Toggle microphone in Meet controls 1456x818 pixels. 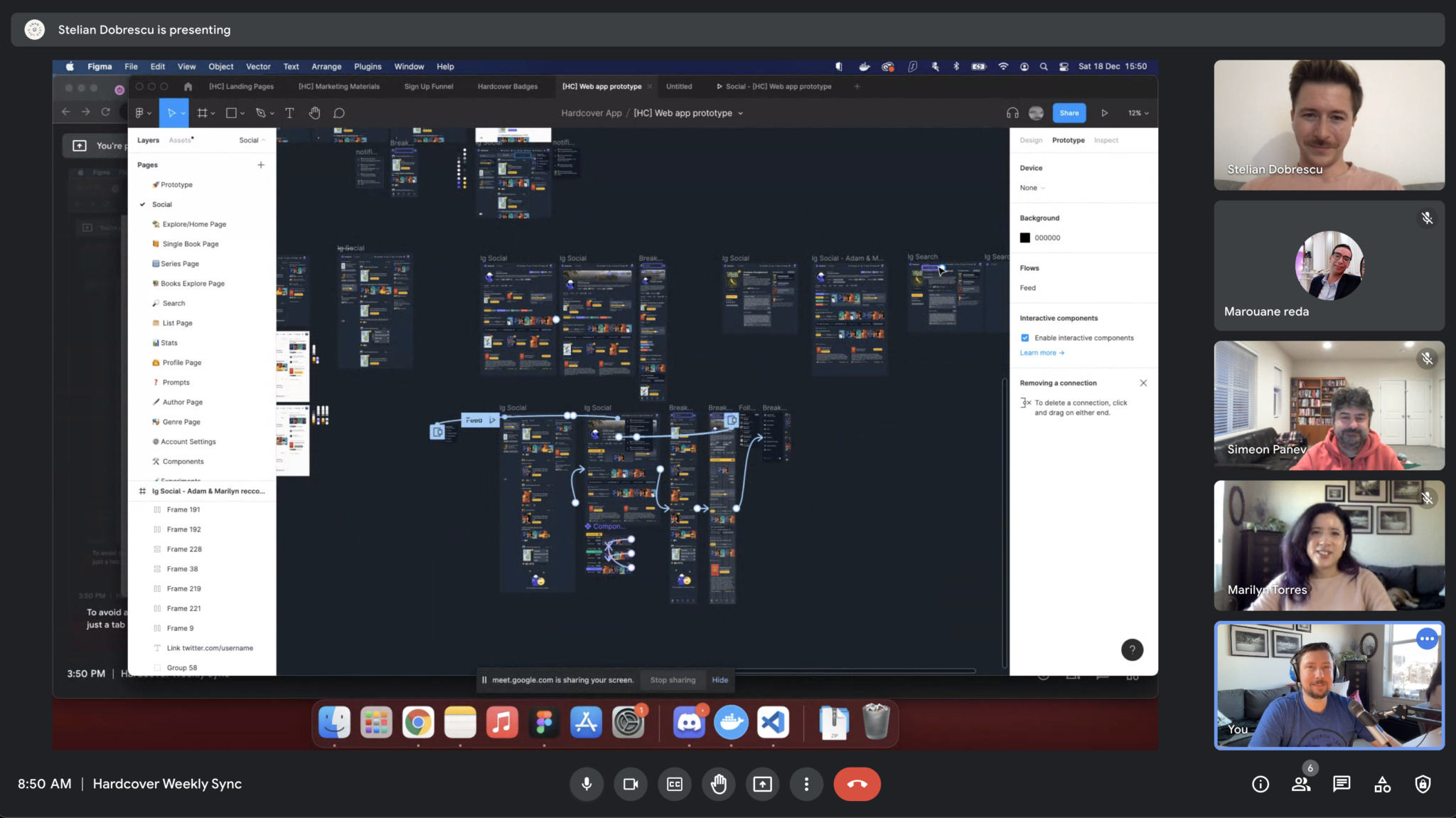point(587,784)
